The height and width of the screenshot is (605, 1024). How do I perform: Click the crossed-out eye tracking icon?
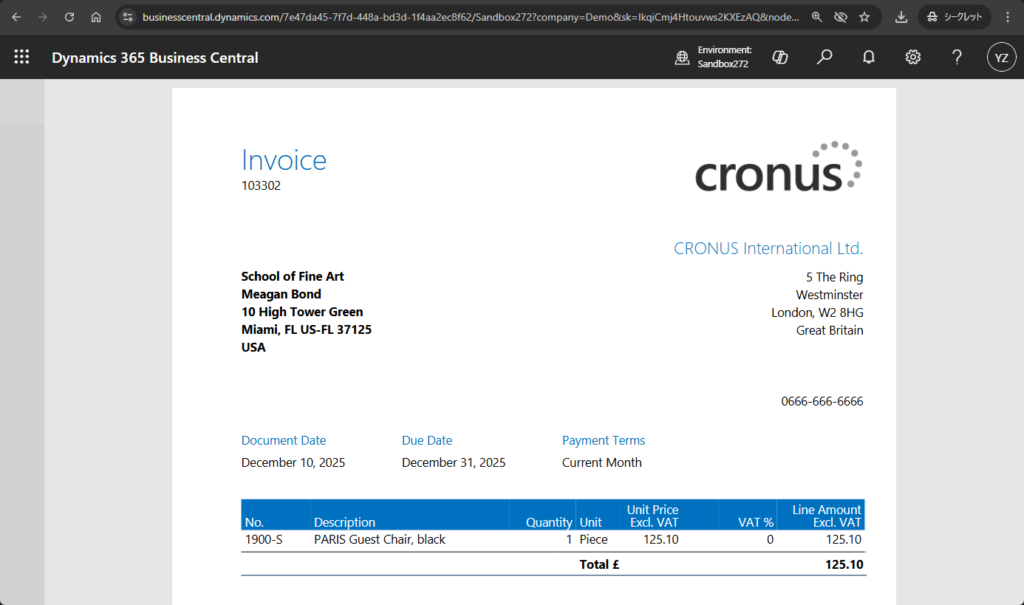click(x=840, y=17)
